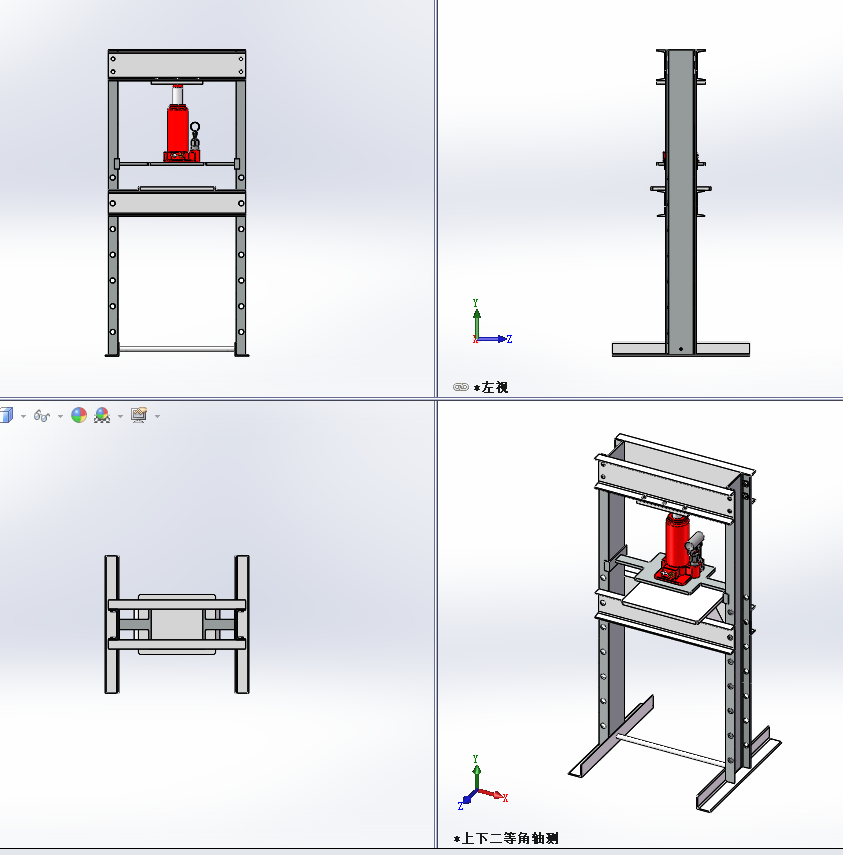Click the Edit Appearance color ball icon

[79, 416]
